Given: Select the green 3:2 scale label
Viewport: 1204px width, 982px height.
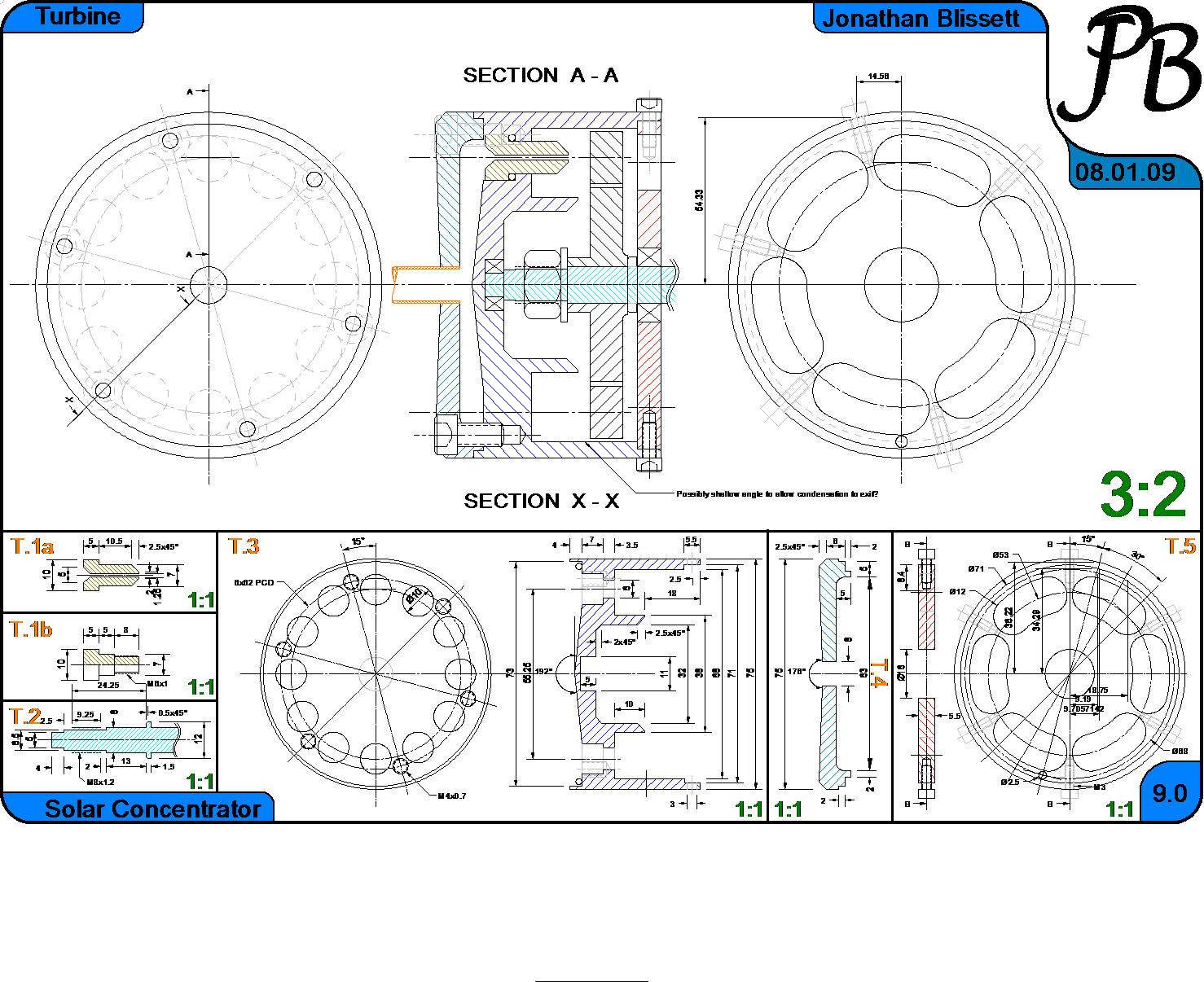Looking at the screenshot, I should (x=1143, y=495).
